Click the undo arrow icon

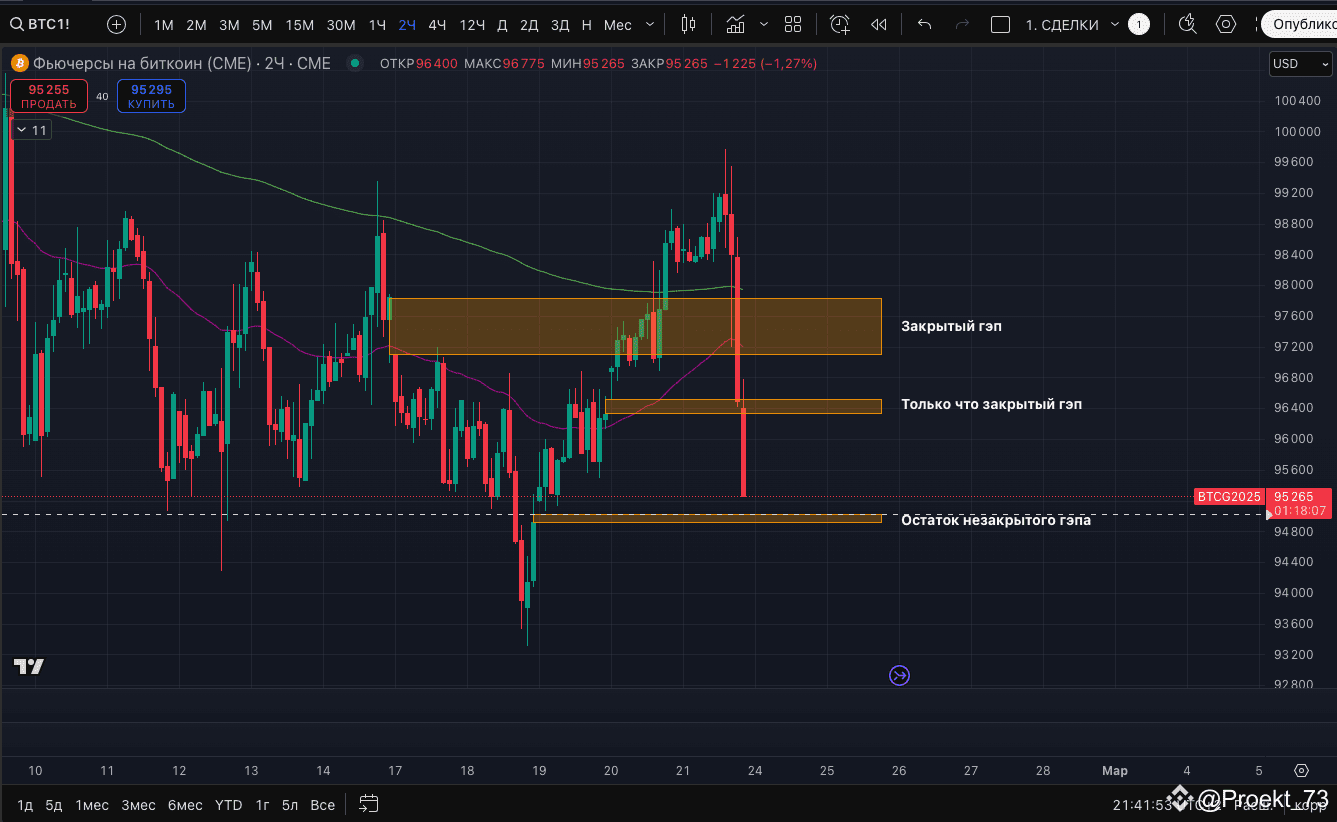pos(924,23)
